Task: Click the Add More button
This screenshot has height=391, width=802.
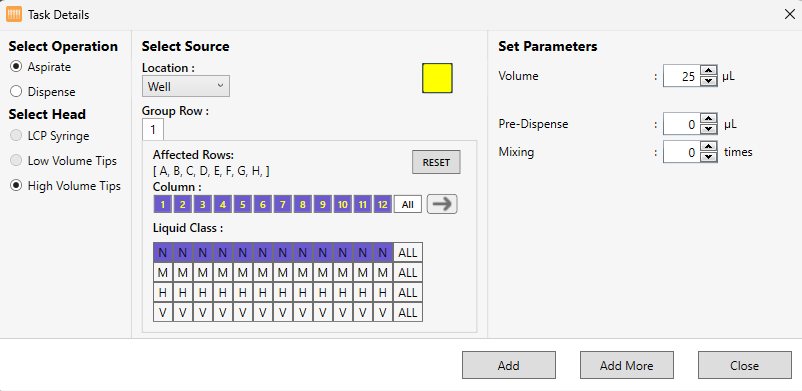Action: [x=627, y=365]
